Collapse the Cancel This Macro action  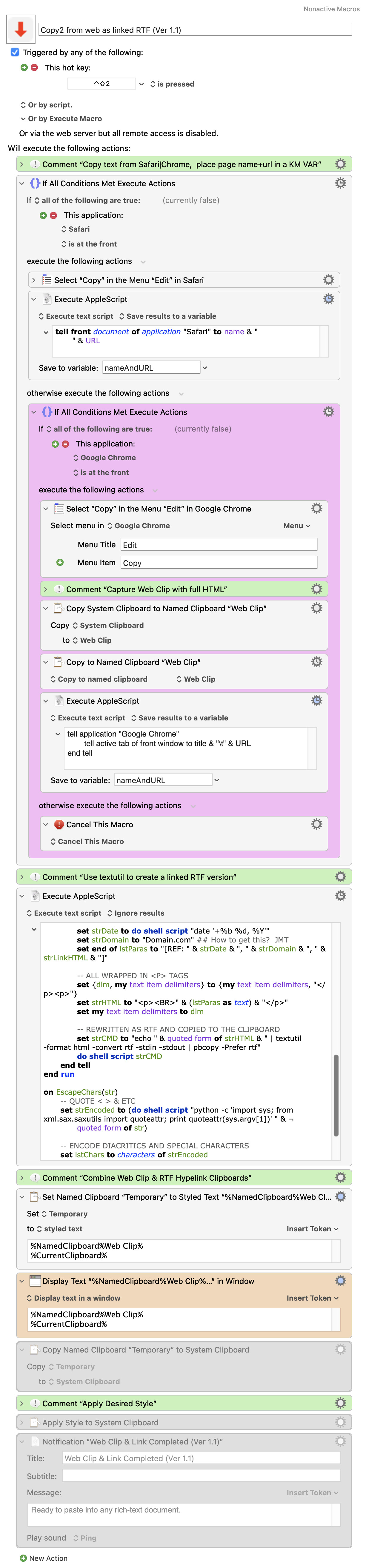coord(46,824)
